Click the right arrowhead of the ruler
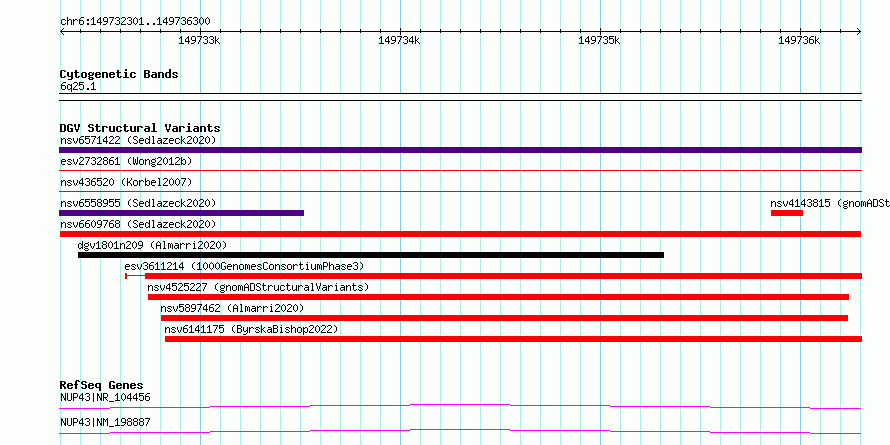 859,31
